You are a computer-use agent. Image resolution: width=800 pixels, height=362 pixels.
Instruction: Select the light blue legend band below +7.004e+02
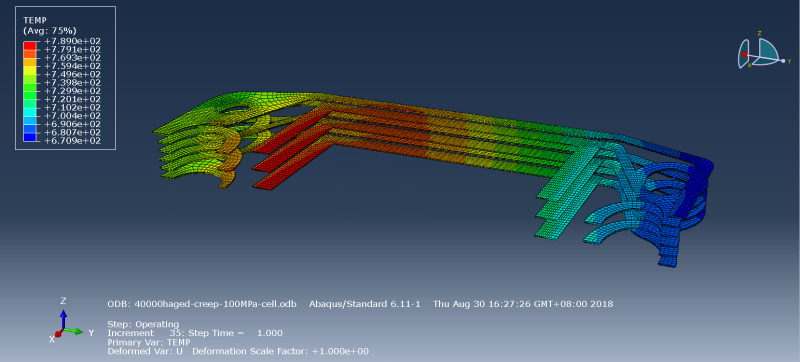30,120
